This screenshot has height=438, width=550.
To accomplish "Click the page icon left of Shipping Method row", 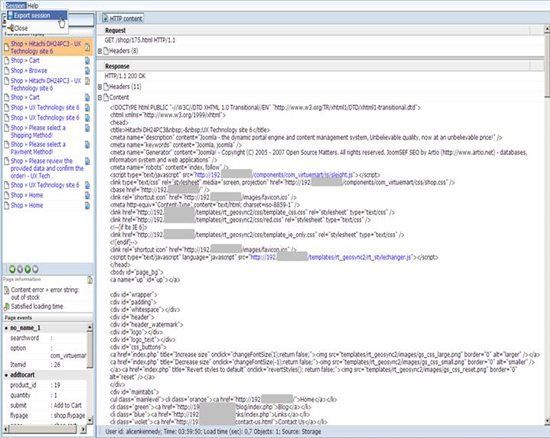I will pyautogui.click(x=6, y=128).
